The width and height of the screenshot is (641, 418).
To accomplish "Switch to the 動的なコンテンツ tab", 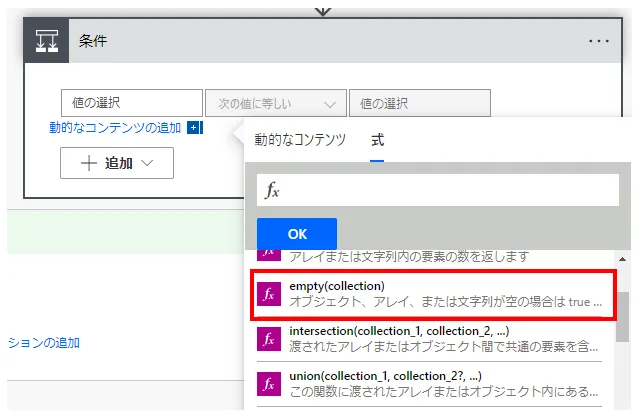I will click(300, 140).
